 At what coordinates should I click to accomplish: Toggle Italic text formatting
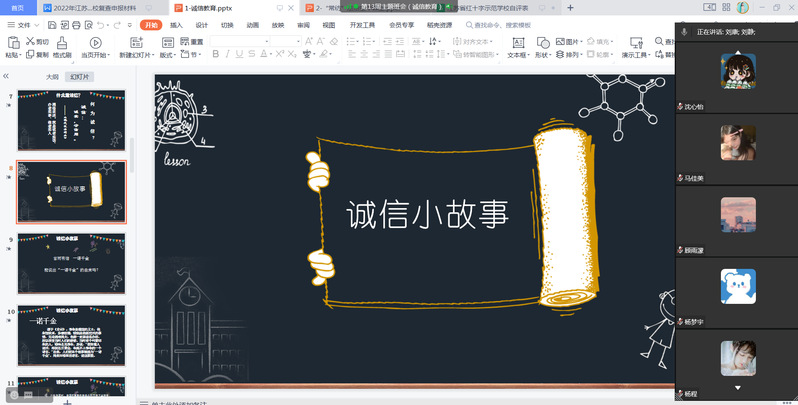(227, 55)
